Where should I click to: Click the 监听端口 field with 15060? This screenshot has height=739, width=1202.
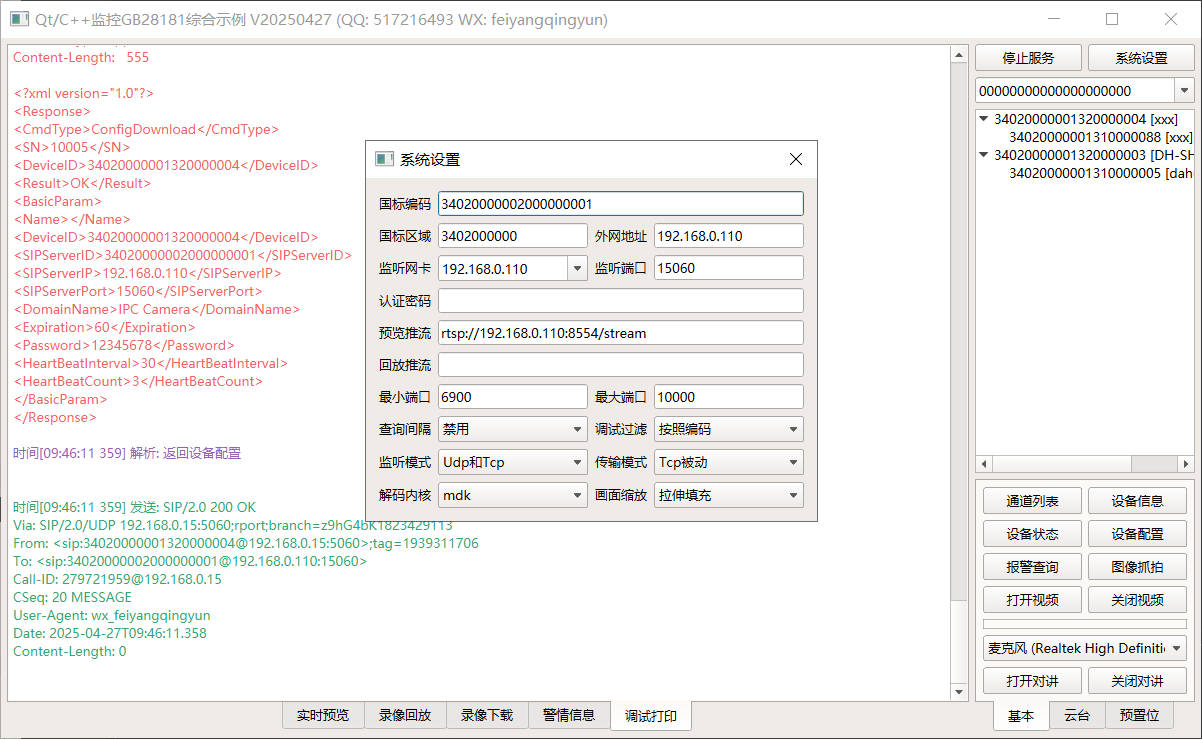coord(728,268)
